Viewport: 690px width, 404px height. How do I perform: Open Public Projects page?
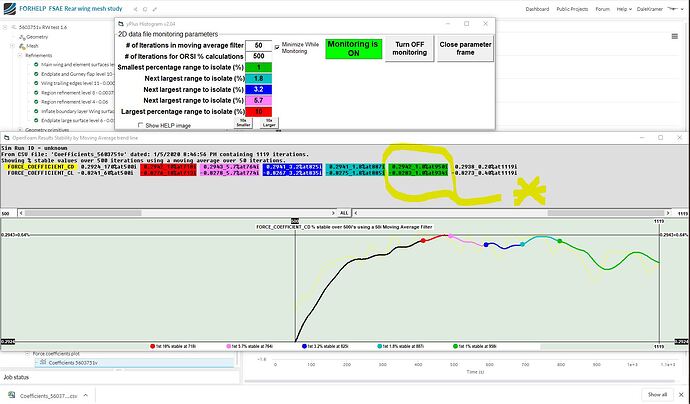click(x=572, y=9)
